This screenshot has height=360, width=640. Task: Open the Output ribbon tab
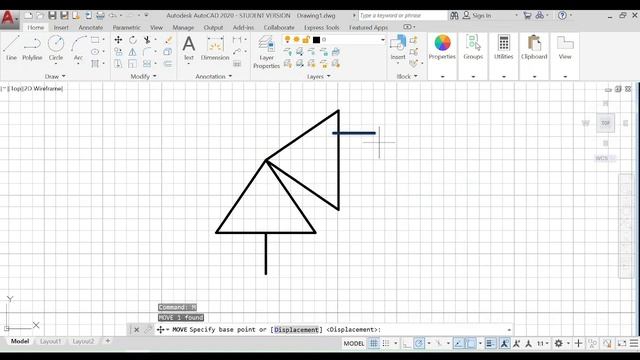(213, 27)
